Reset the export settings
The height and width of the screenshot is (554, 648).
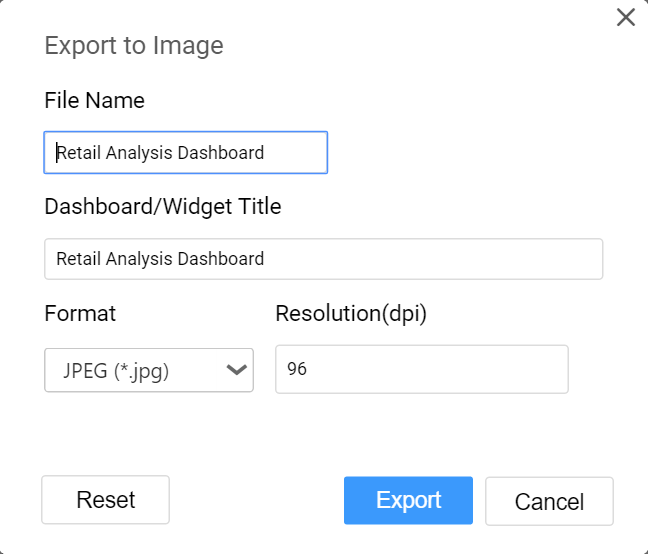tap(105, 500)
